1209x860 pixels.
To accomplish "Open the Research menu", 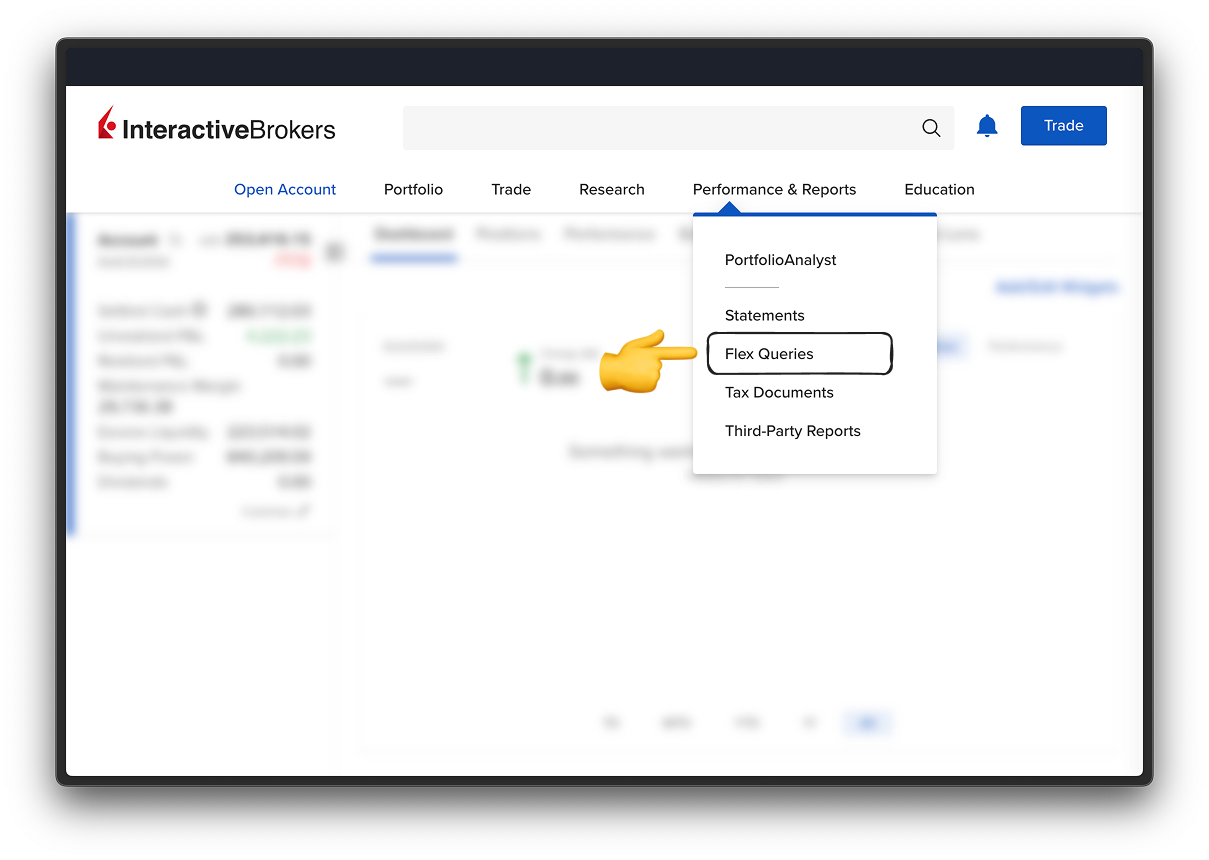I will 612,189.
